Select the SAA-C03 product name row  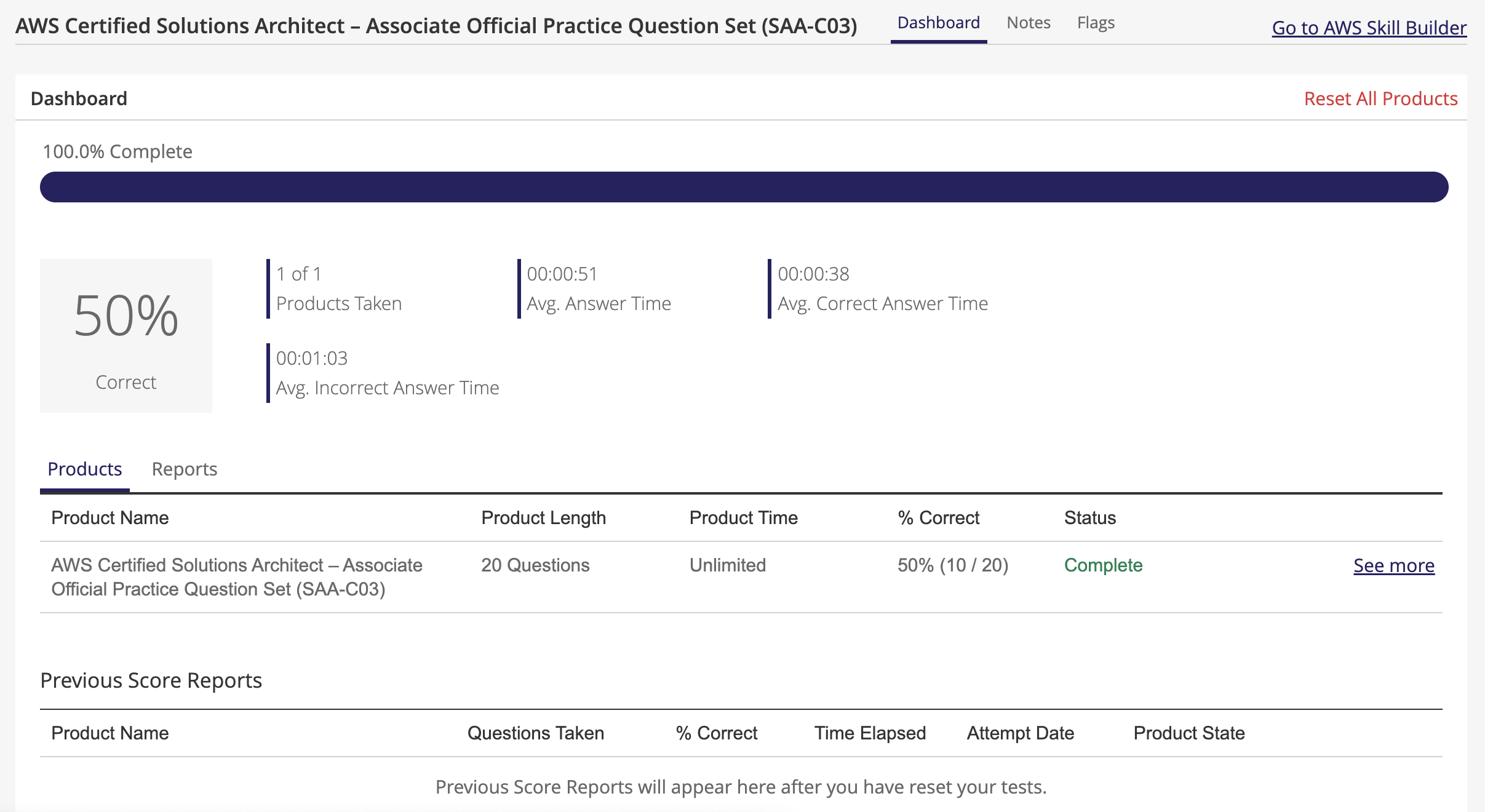click(x=237, y=577)
